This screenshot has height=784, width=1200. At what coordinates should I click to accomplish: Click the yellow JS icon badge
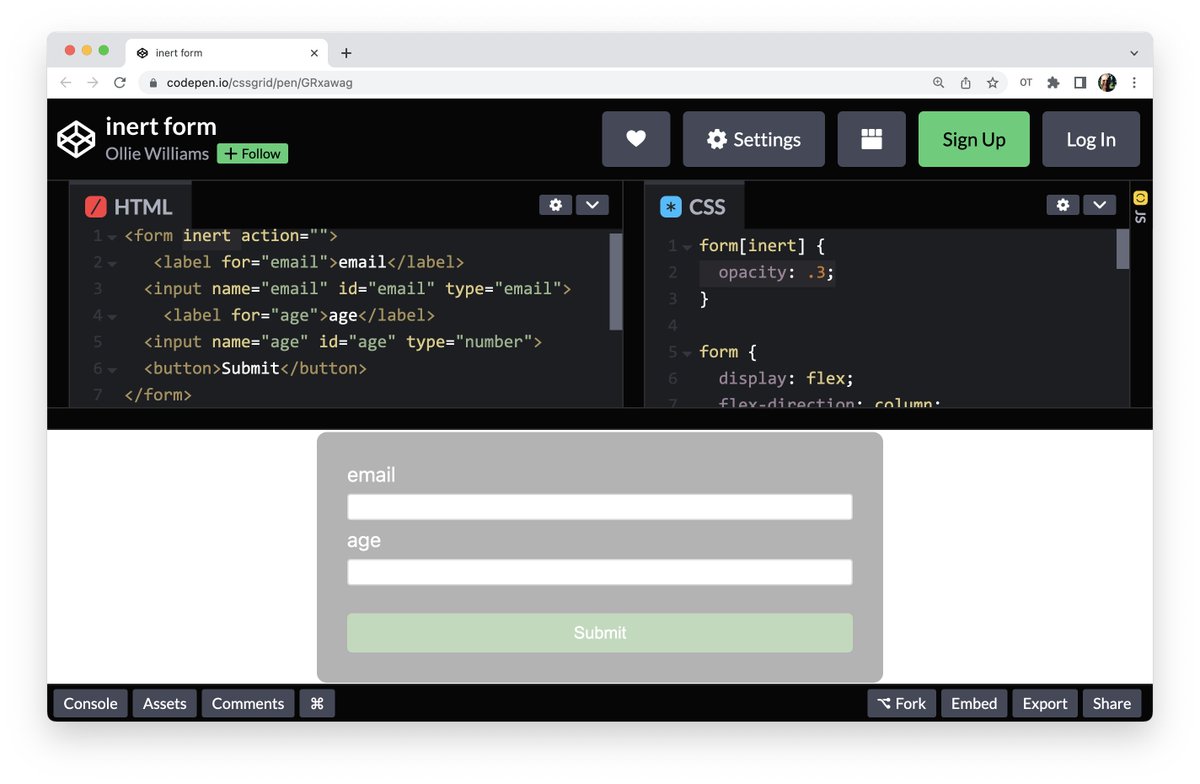click(1140, 198)
